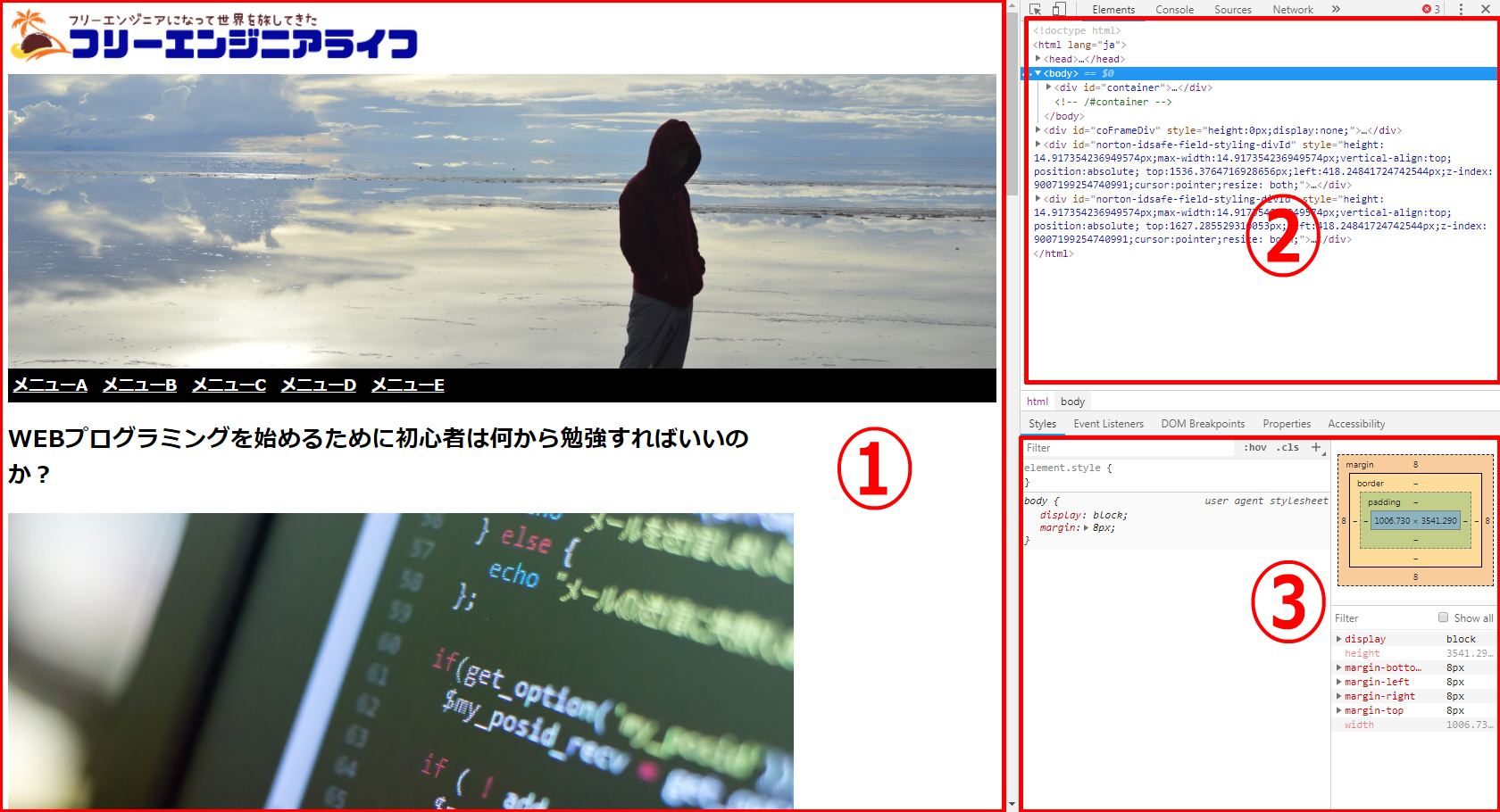1500x812 pixels.
Task: Open the DevTools three-dot customize menu
Action: click(x=1461, y=9)
